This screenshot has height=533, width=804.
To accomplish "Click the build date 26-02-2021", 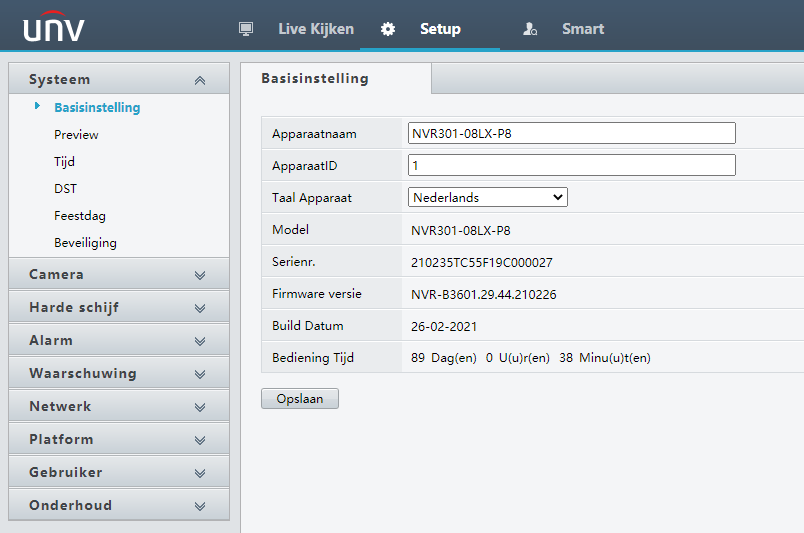I will pyautogui.click(x=444, y=327).
